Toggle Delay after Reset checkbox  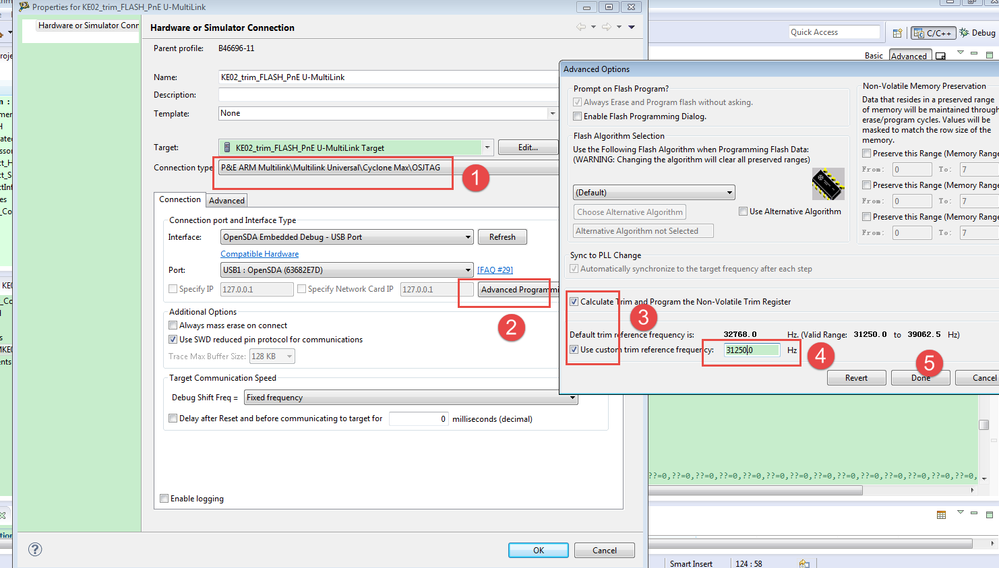173,418
